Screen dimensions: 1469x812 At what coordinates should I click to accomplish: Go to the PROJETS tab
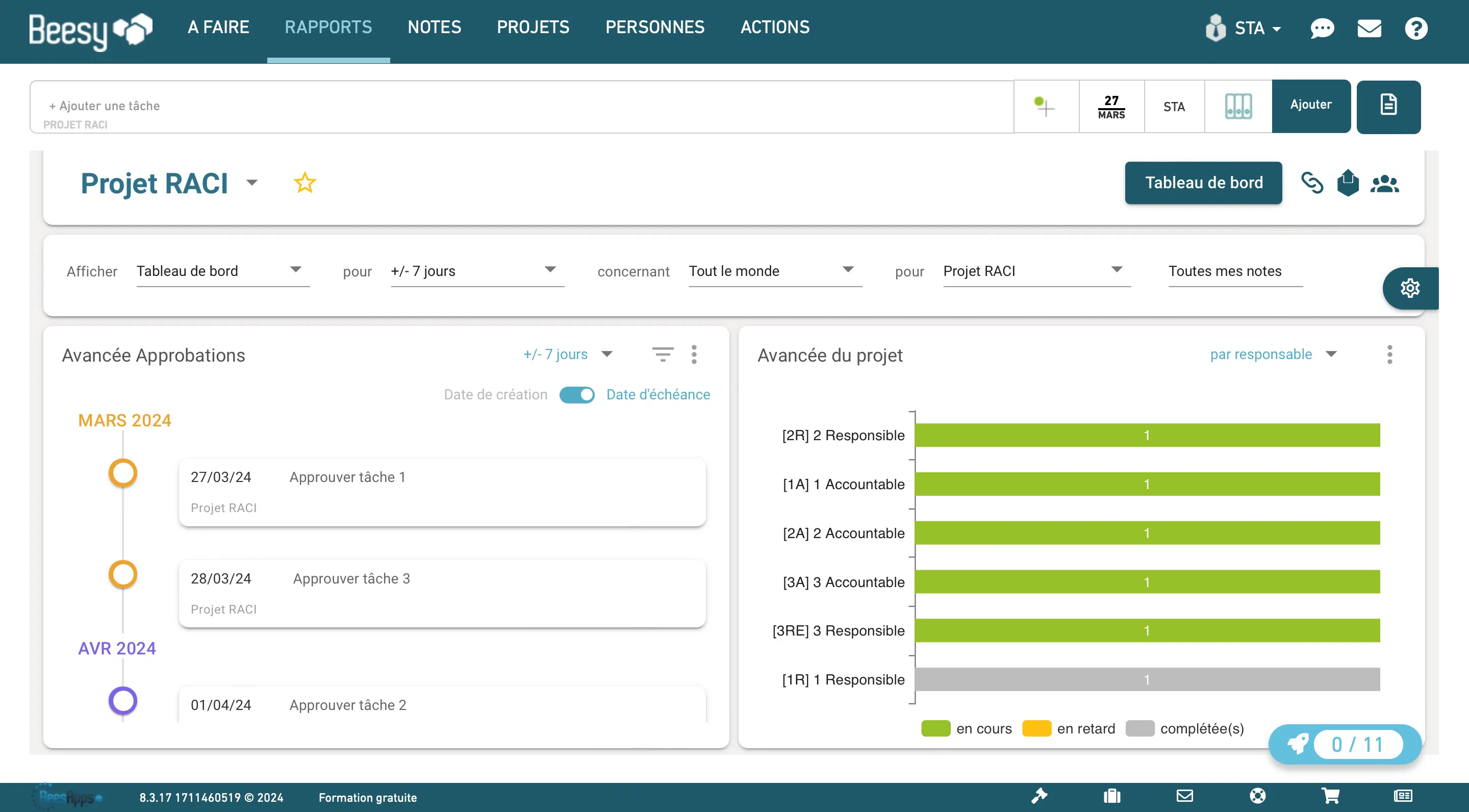coord(533,27)
